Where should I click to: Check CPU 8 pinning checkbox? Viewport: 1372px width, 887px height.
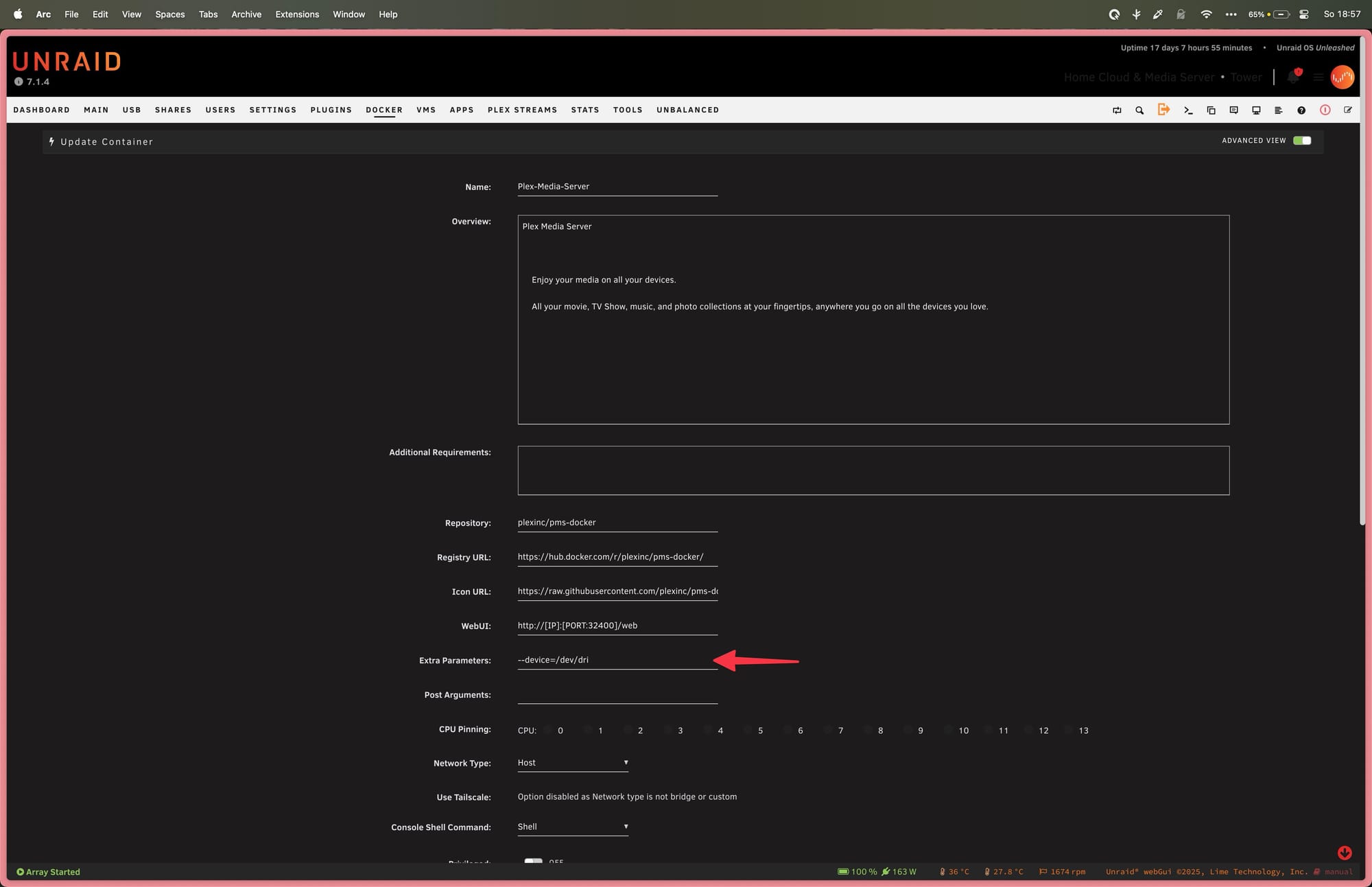click(x=868, y=730)
